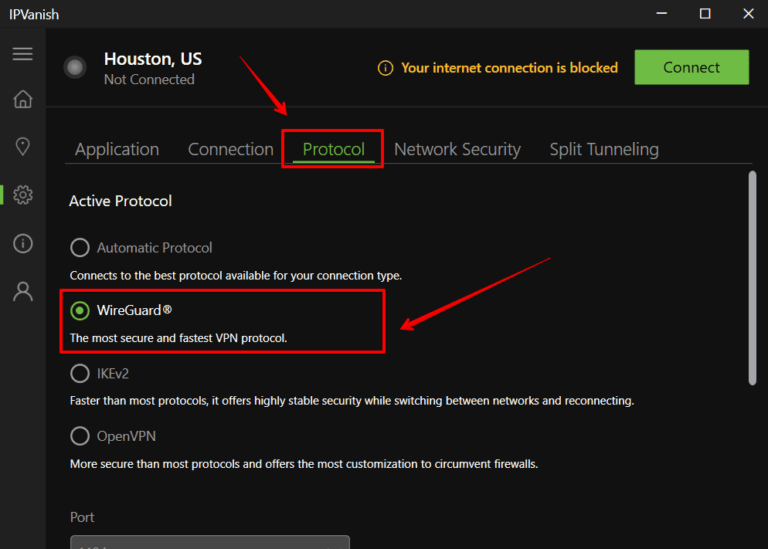Viewport: 768px width, 549px height.
Task: Go to Home via sidebar icon
Action: pyautogui.click(x=22, y=99)
